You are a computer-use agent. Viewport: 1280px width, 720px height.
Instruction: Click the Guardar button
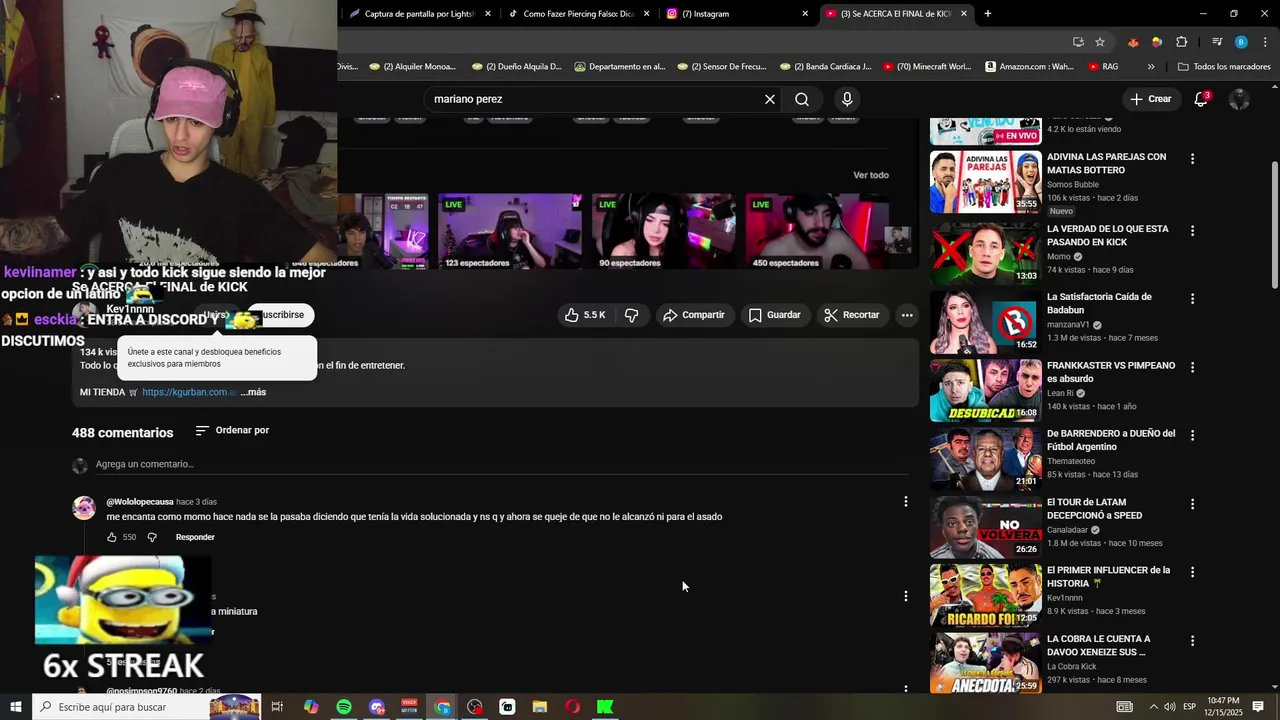tap(775, 315)
